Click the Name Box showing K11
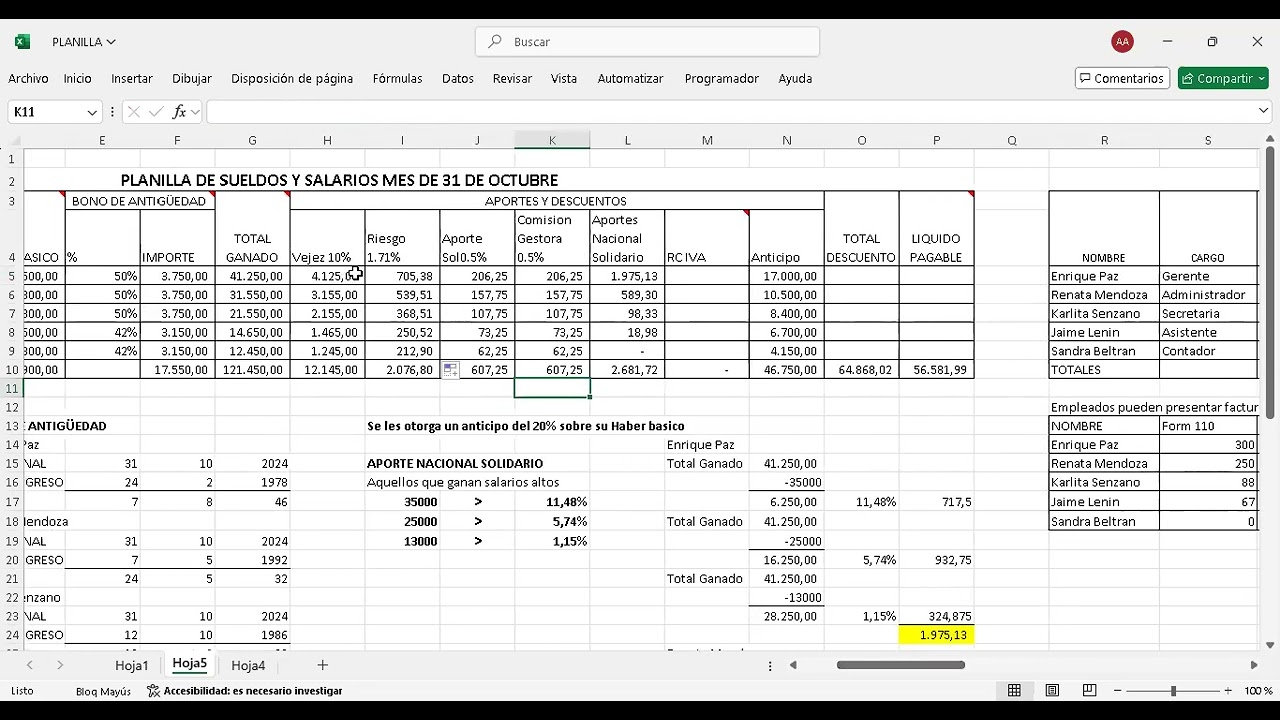1280x720 pixels. [x=46, y=112]
